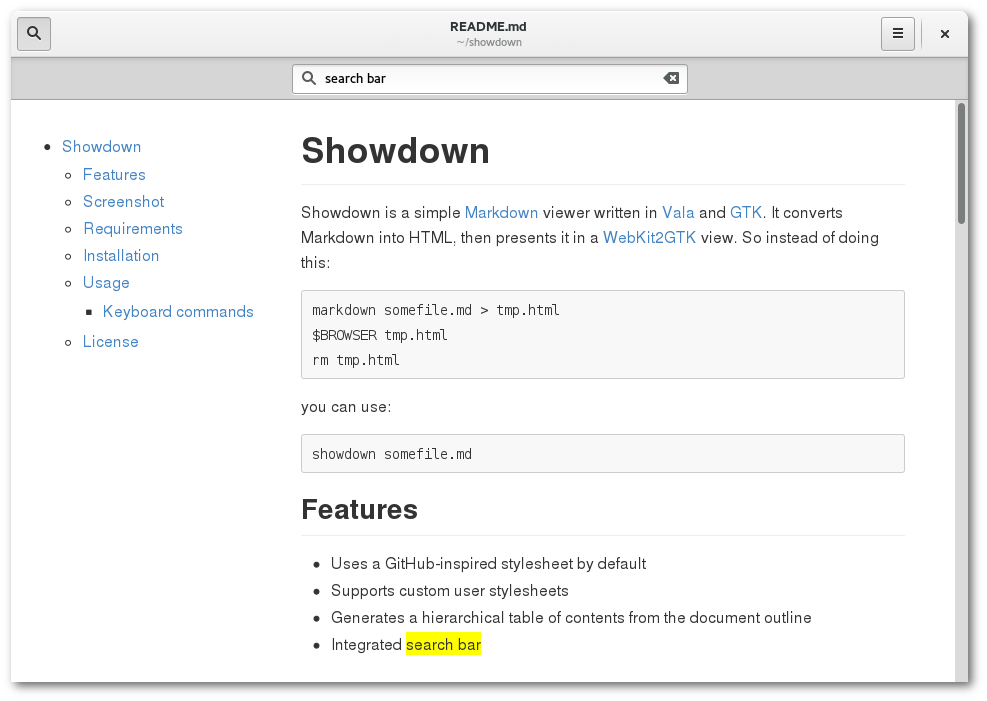Click the vertical scrollbar thumb
987x701 pixels.
(961, 163)
